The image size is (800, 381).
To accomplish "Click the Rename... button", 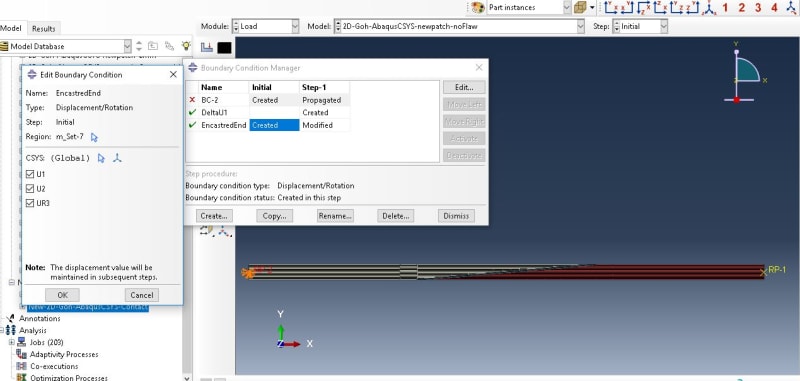I will point(335,216).
